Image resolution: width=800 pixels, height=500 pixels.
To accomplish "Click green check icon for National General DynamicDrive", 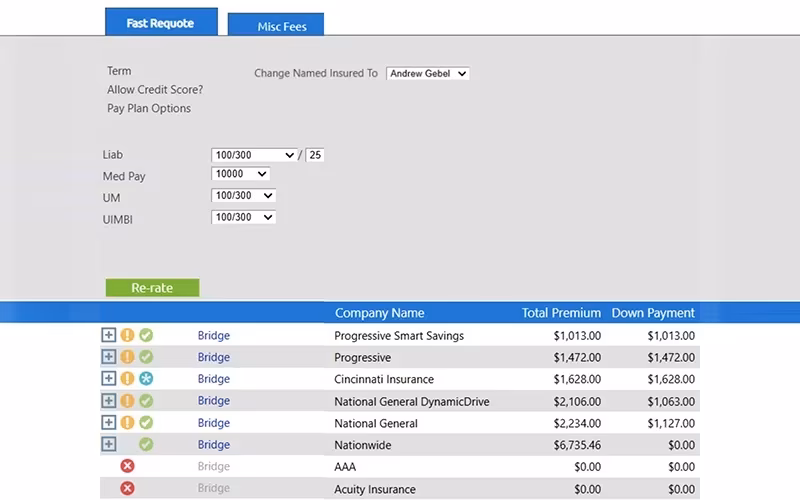I will (x=146, y=401).
